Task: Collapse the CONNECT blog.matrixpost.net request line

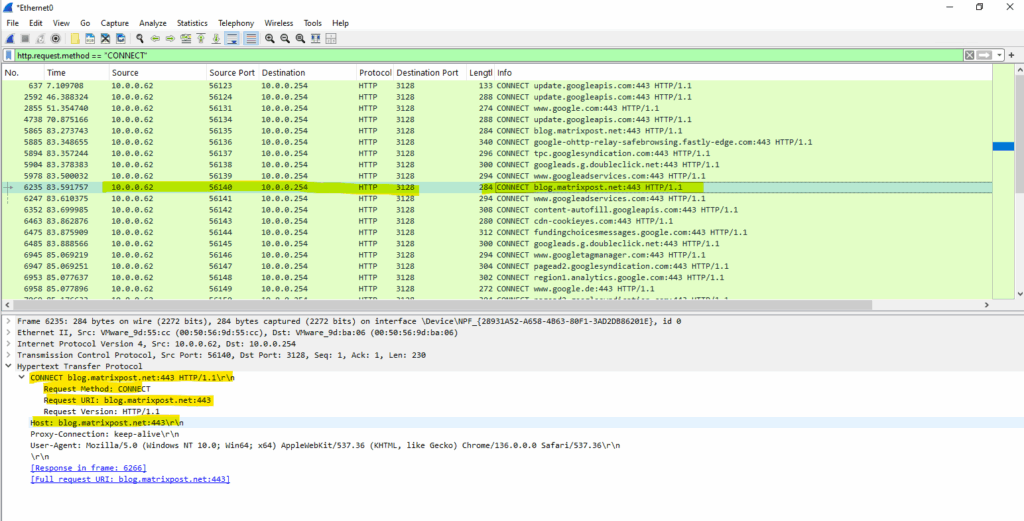Action: [x=22, y=377]
